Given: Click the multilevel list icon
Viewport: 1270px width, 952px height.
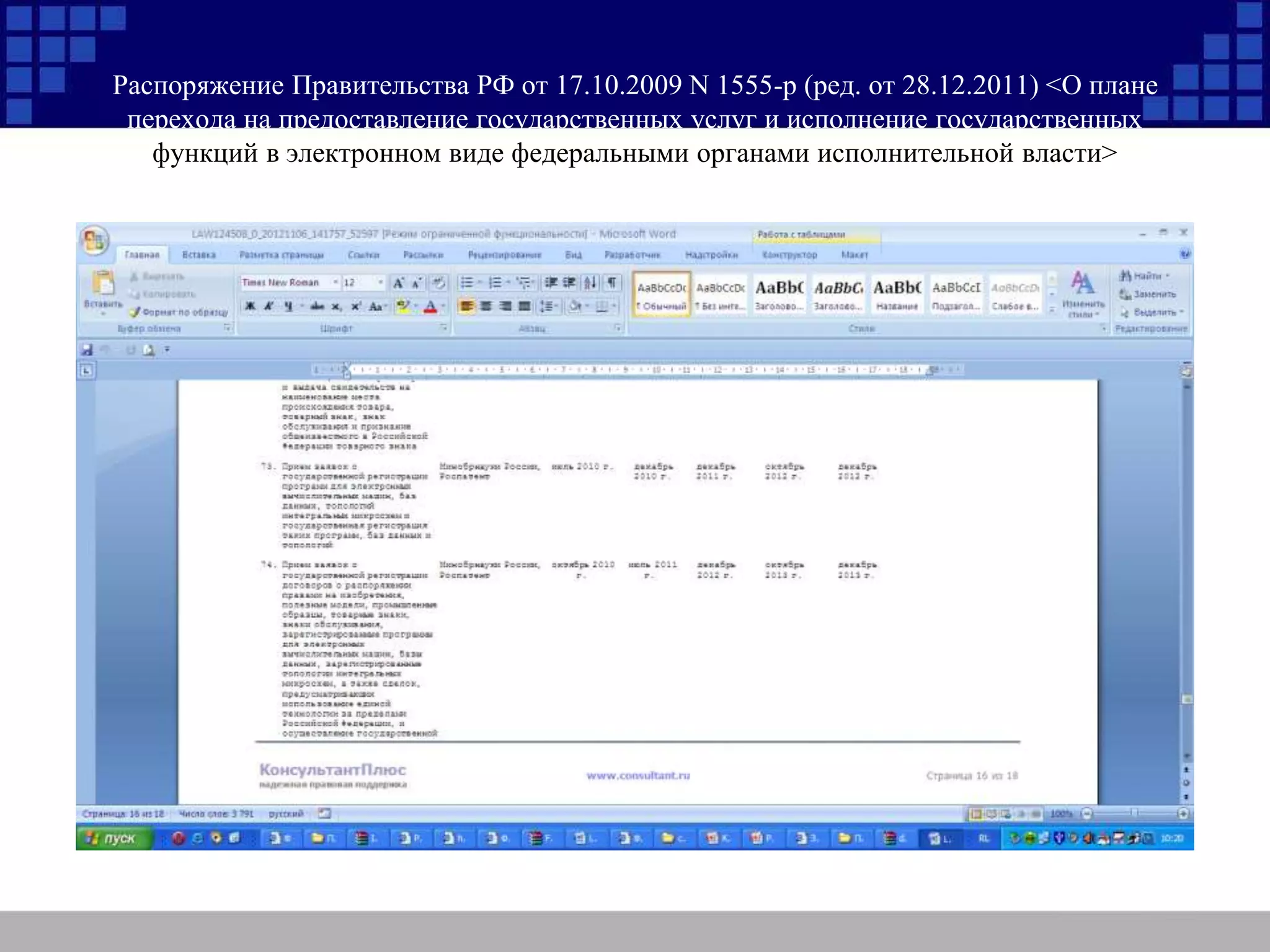Looking at the screenshot, I should [x=523, y=283].
